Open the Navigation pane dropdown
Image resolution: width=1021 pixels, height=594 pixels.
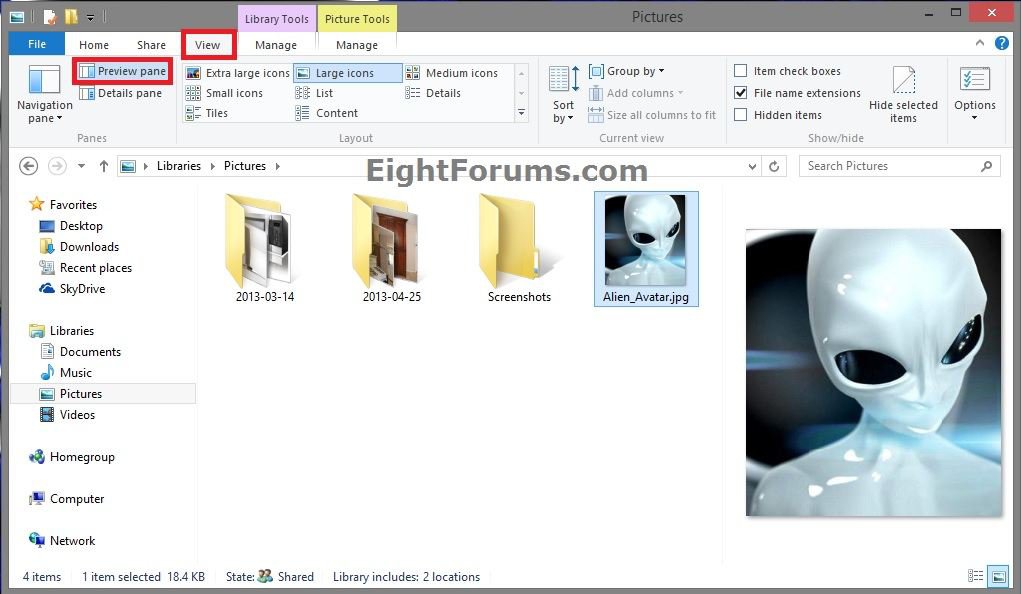point(44,97)
